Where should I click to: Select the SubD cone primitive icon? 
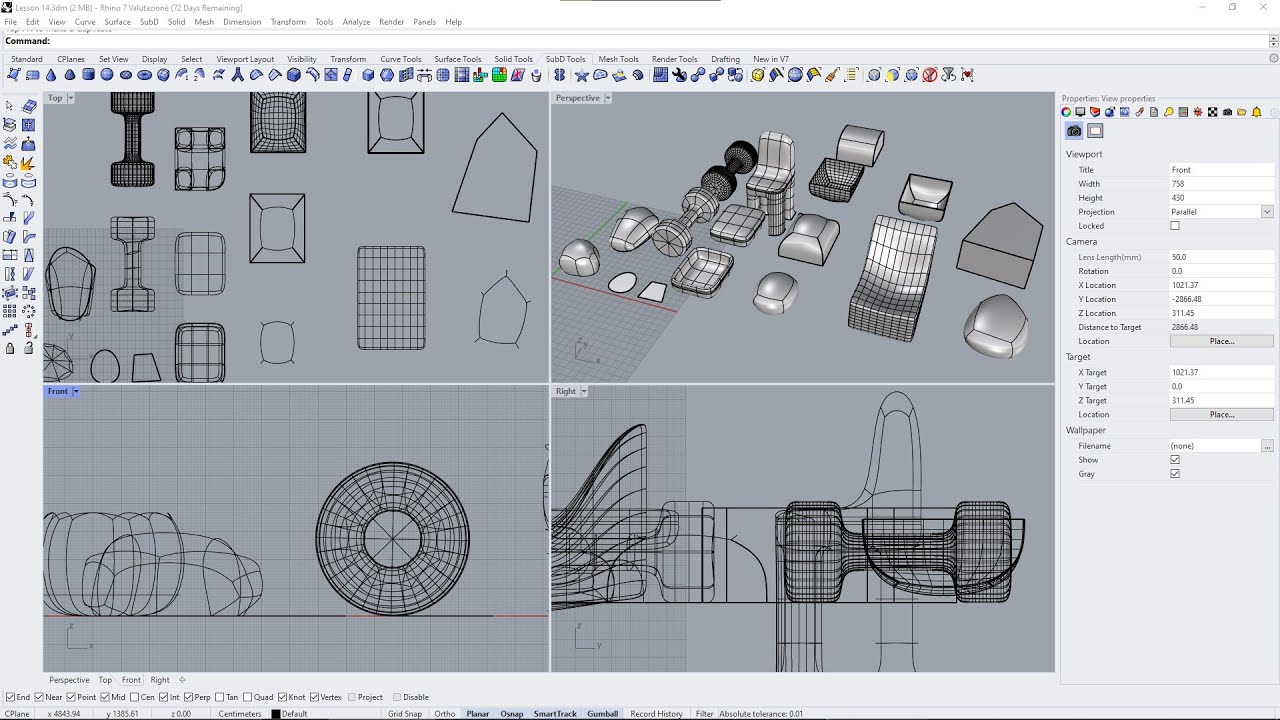(51, 75)
